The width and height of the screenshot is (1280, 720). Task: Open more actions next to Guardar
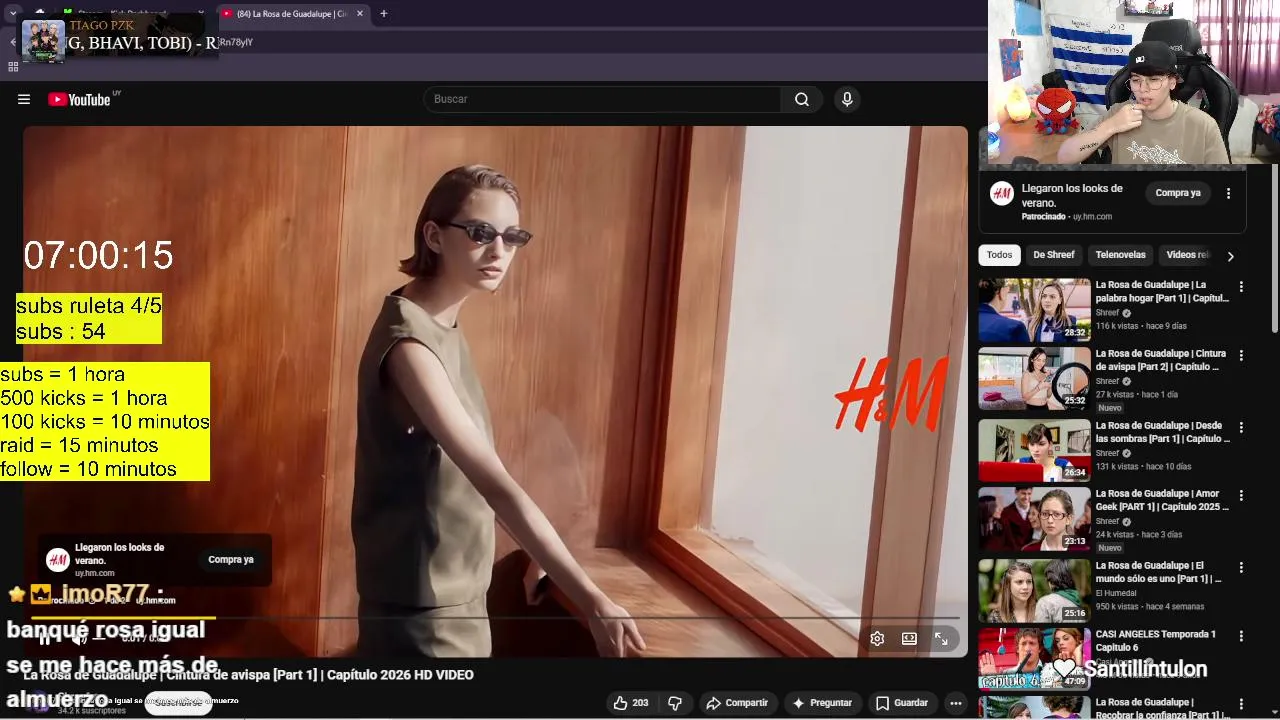click(956, 703)
